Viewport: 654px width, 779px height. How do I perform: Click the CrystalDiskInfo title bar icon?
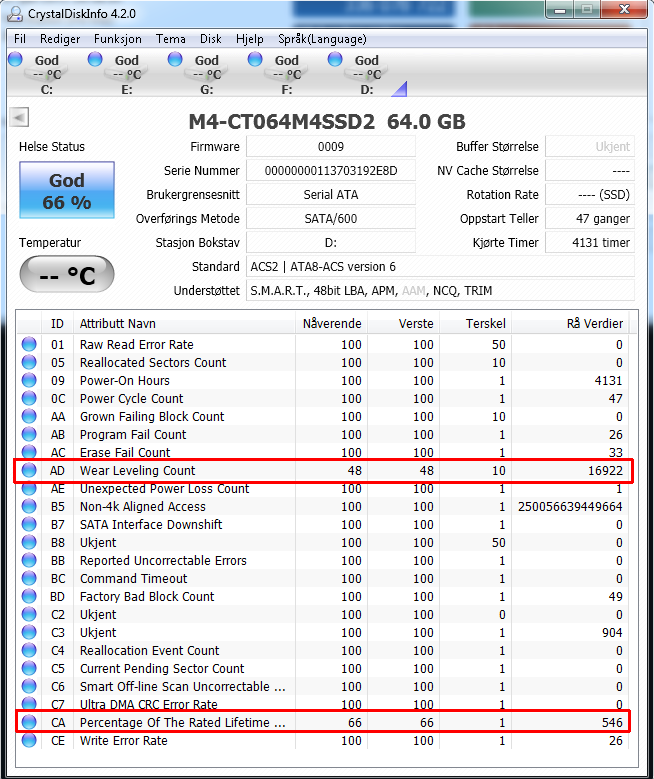coord(15,13)
